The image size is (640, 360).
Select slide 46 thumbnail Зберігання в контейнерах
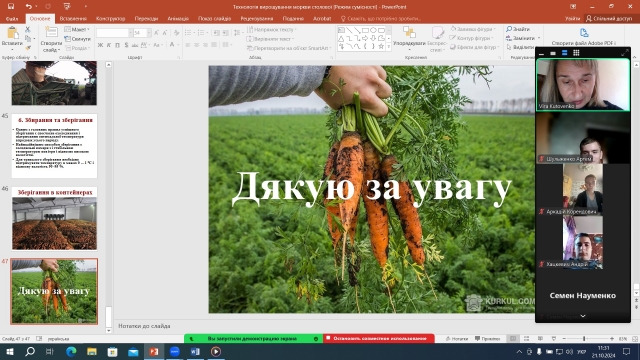tap(54, 218)
